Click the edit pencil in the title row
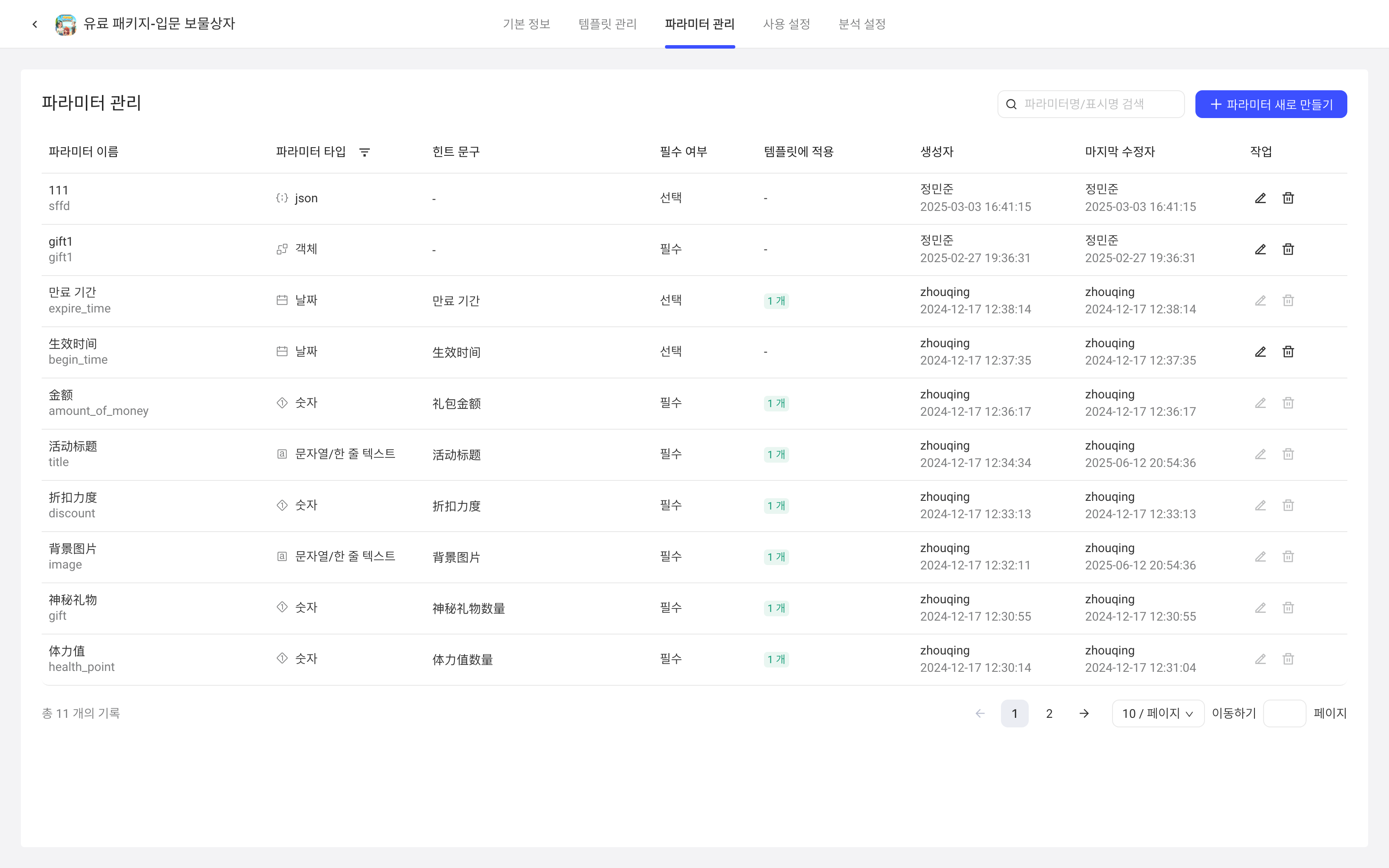 click(x=1261, y=454)
